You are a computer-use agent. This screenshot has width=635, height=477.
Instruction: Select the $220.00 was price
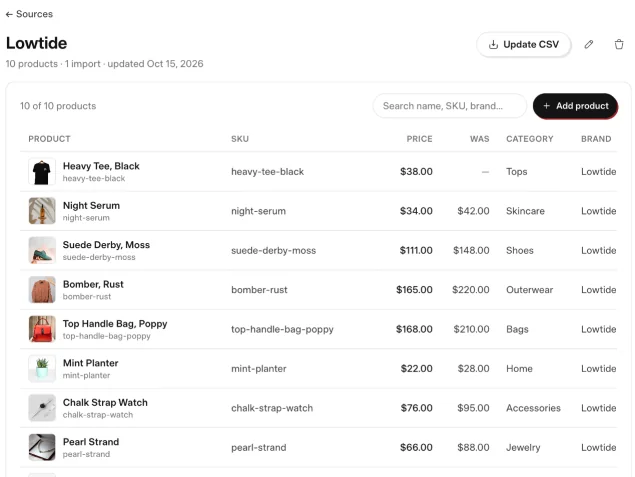471,290
